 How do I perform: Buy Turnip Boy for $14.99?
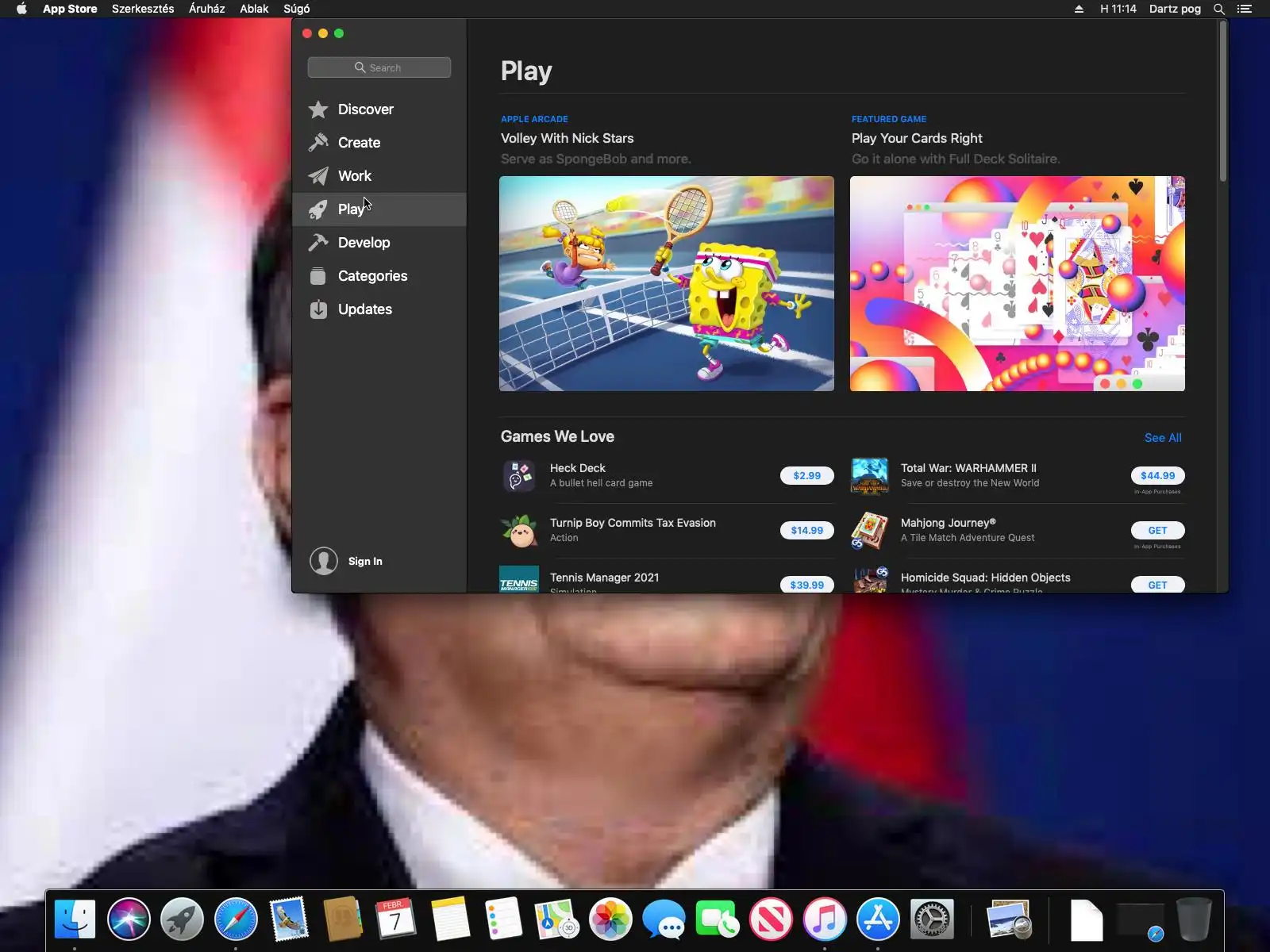pos(807,531)
